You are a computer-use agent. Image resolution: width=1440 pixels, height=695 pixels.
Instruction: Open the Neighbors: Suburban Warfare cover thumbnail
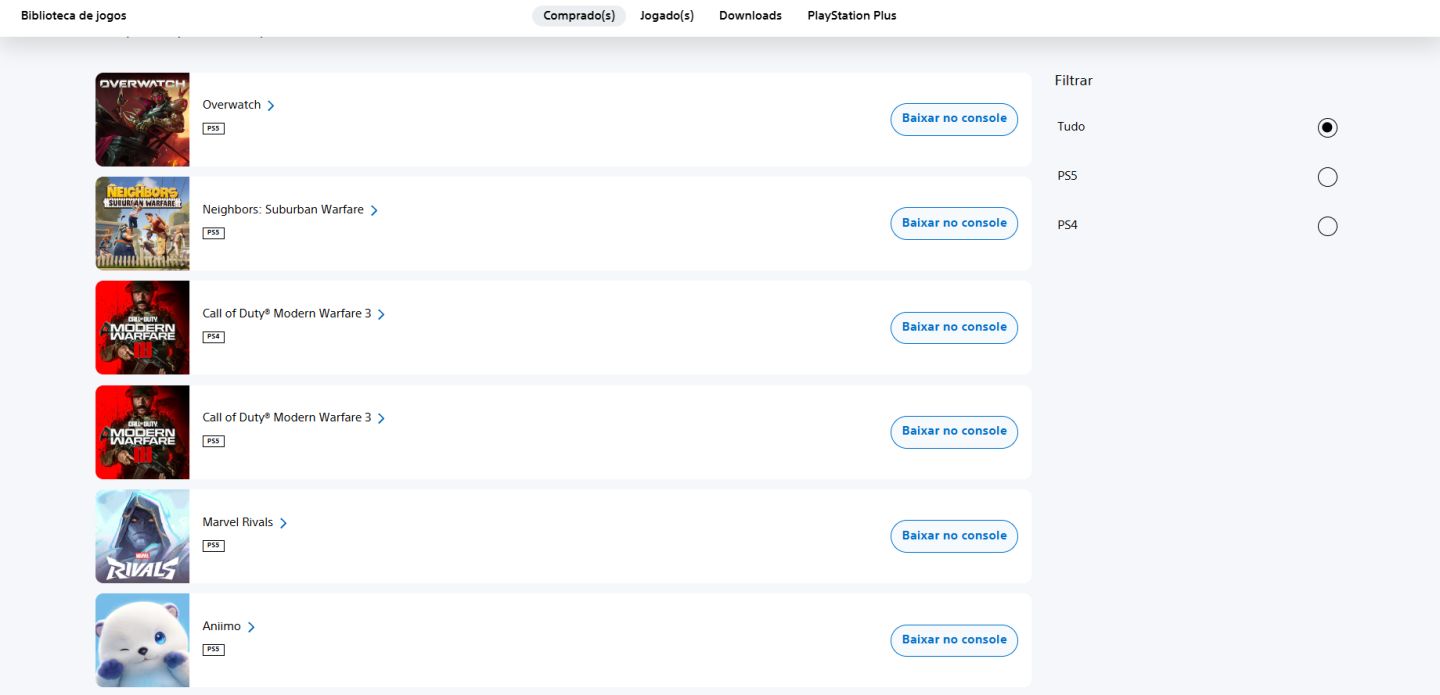pyautogui.click(x=142, y=223)
